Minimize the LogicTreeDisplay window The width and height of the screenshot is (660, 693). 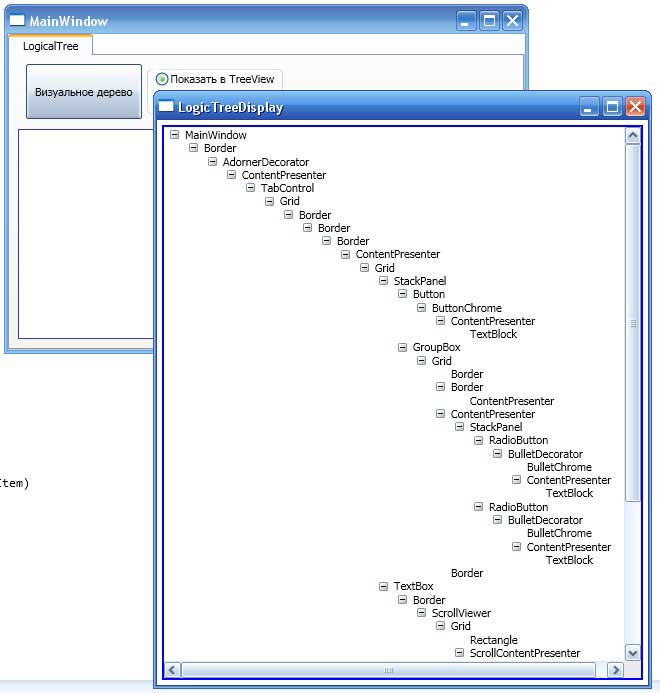pos(589,107)
